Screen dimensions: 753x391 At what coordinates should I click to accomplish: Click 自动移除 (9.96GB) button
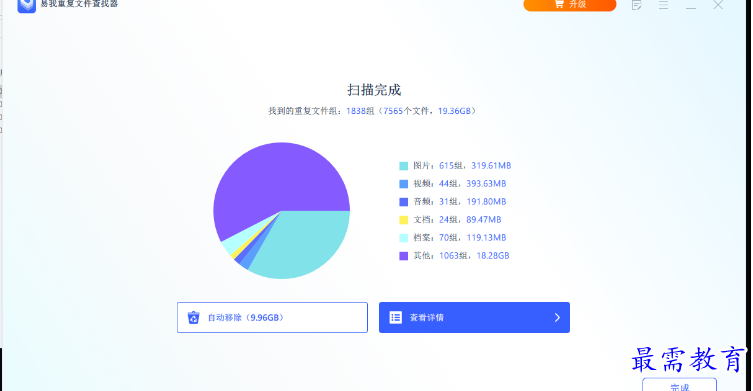272,318
